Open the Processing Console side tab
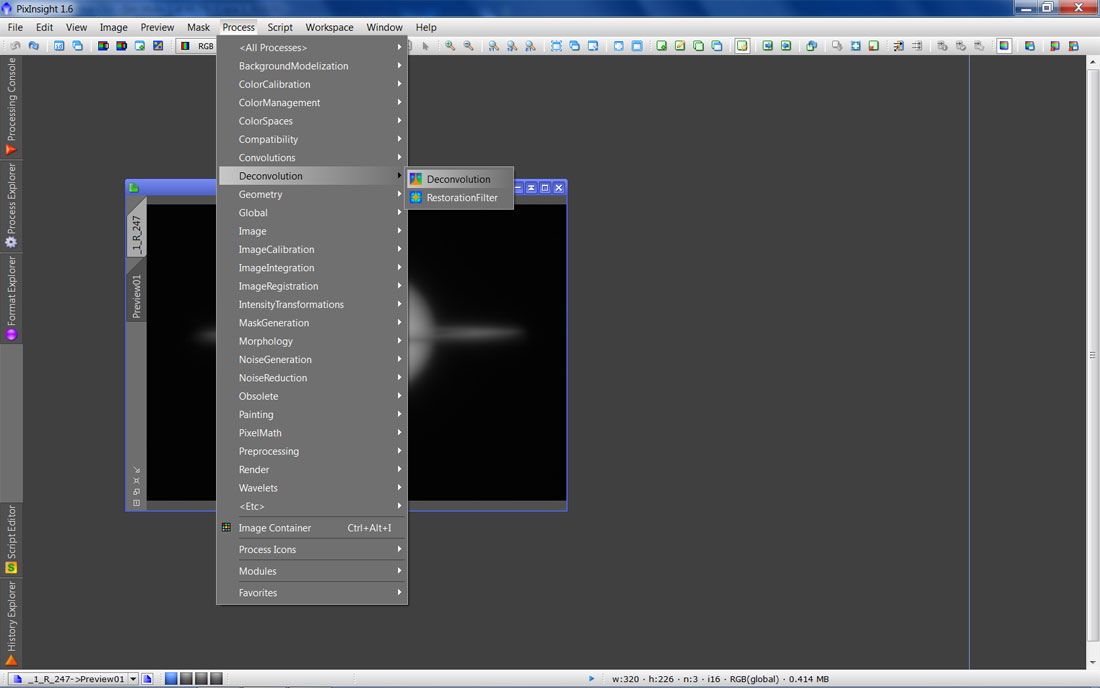 [11, 107]
